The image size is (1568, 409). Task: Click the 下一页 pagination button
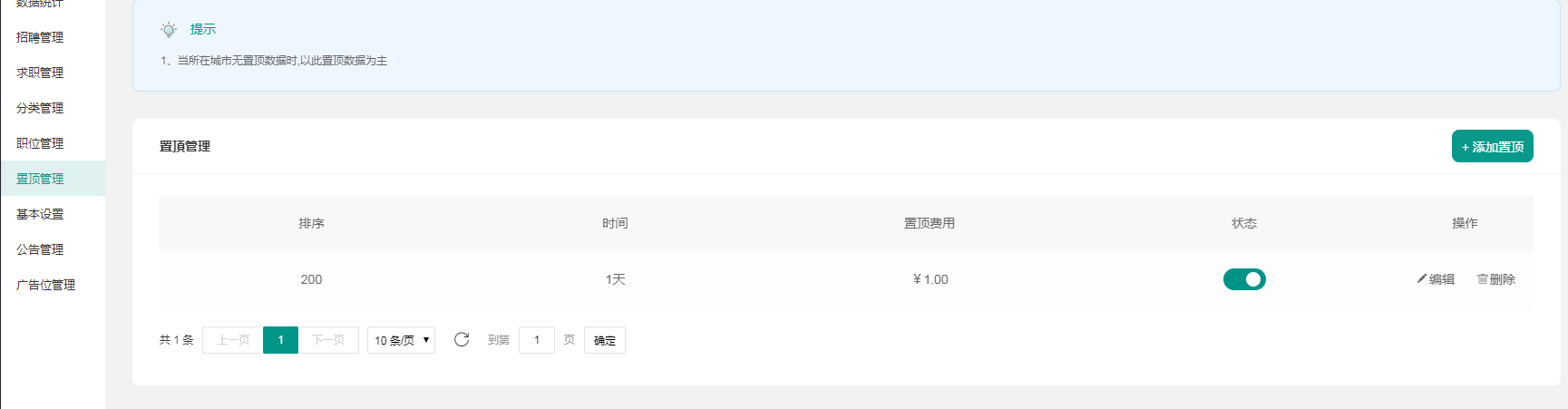tap(328, 340)
